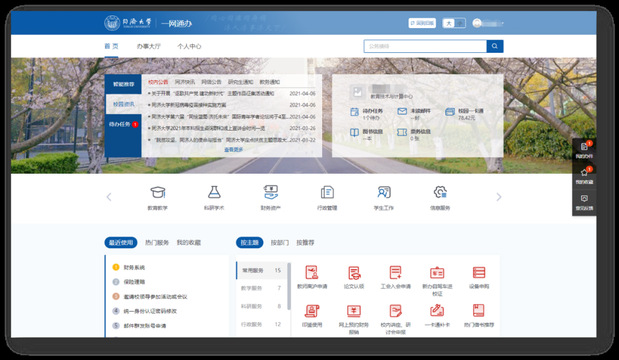Open the 科研学术 flask category
The image size is (619, 360).
214,193
